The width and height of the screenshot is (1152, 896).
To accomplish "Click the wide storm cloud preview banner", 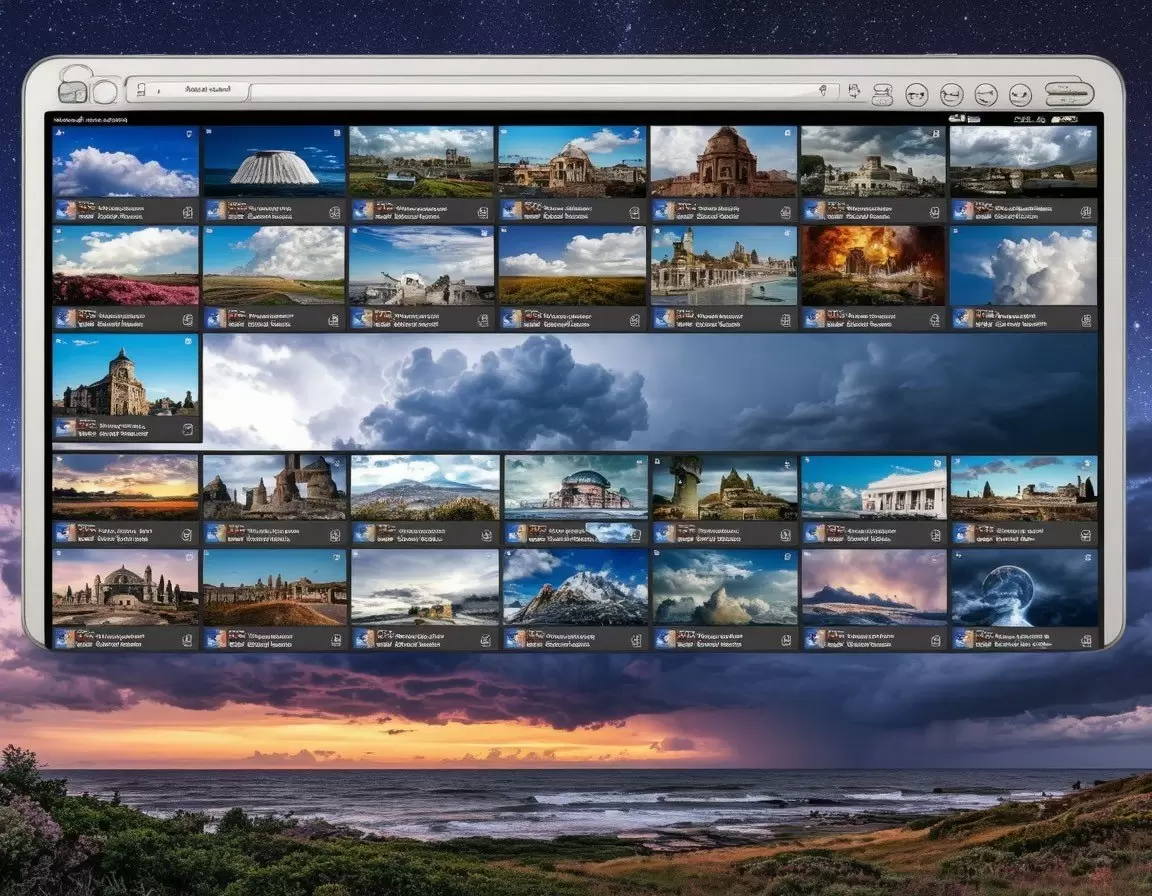I will click(x=650, y=392).
